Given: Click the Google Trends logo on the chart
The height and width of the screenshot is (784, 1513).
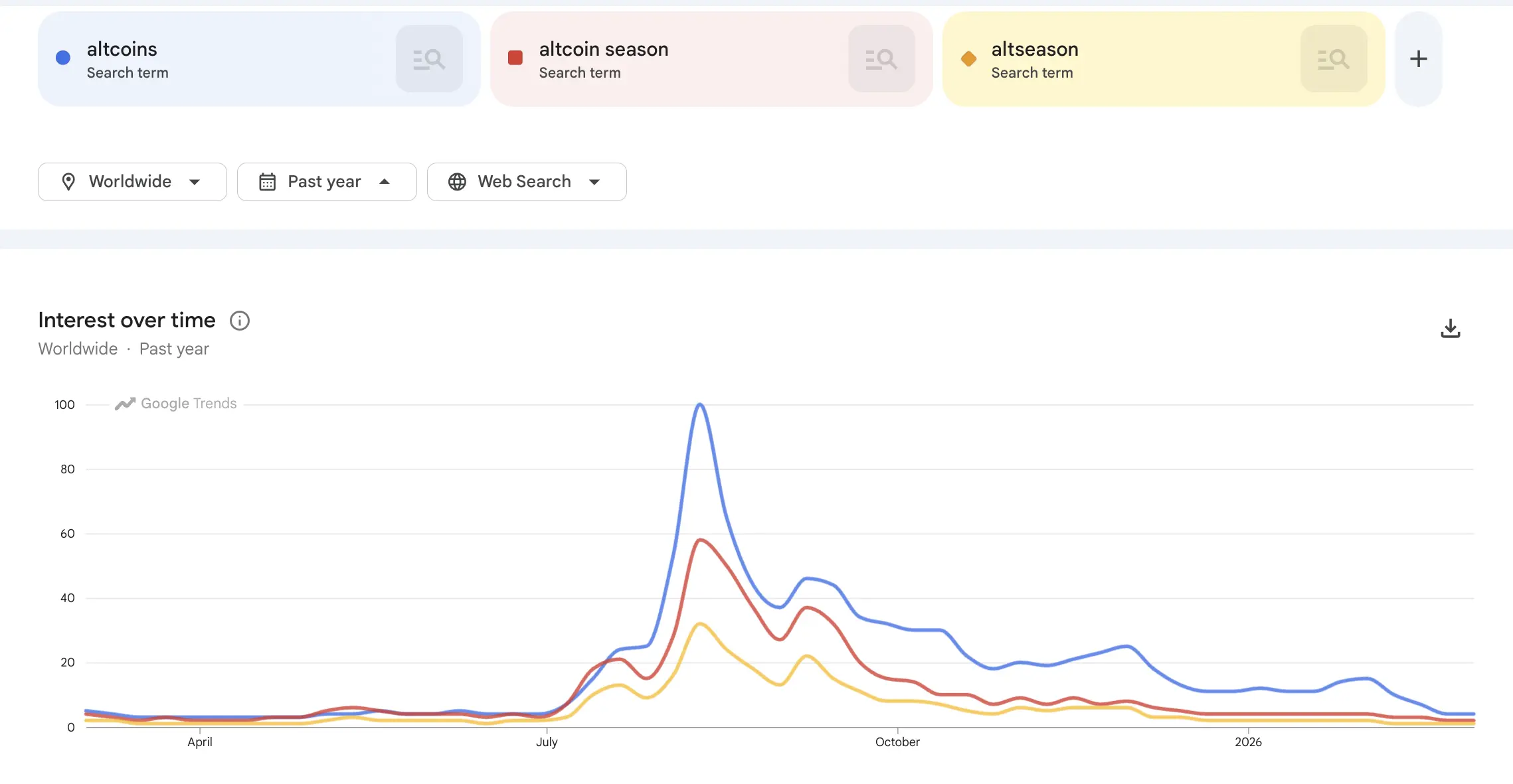Looking at the screenshot, I should tap(175, 403).
